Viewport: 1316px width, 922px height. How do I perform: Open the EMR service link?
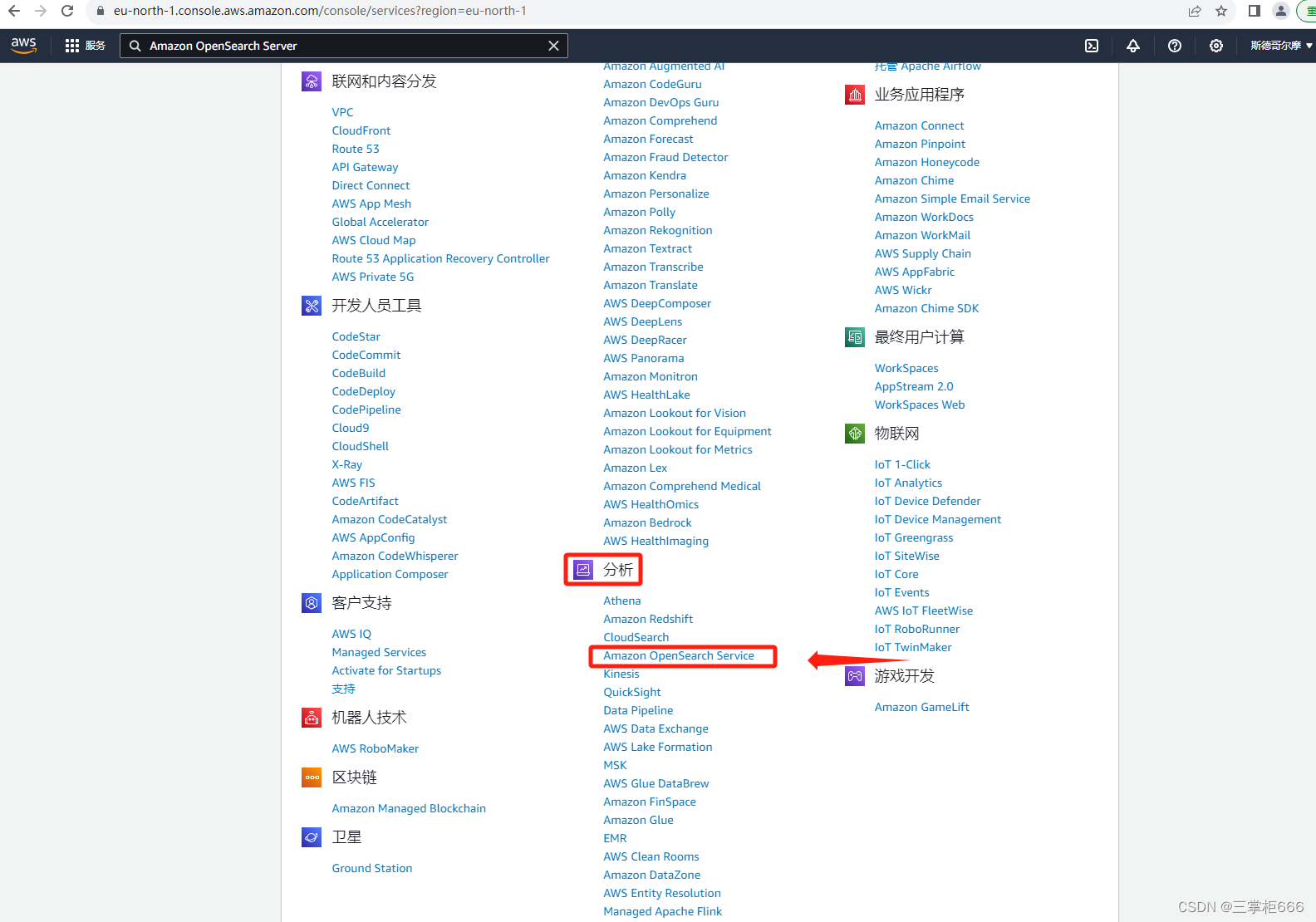615,839
